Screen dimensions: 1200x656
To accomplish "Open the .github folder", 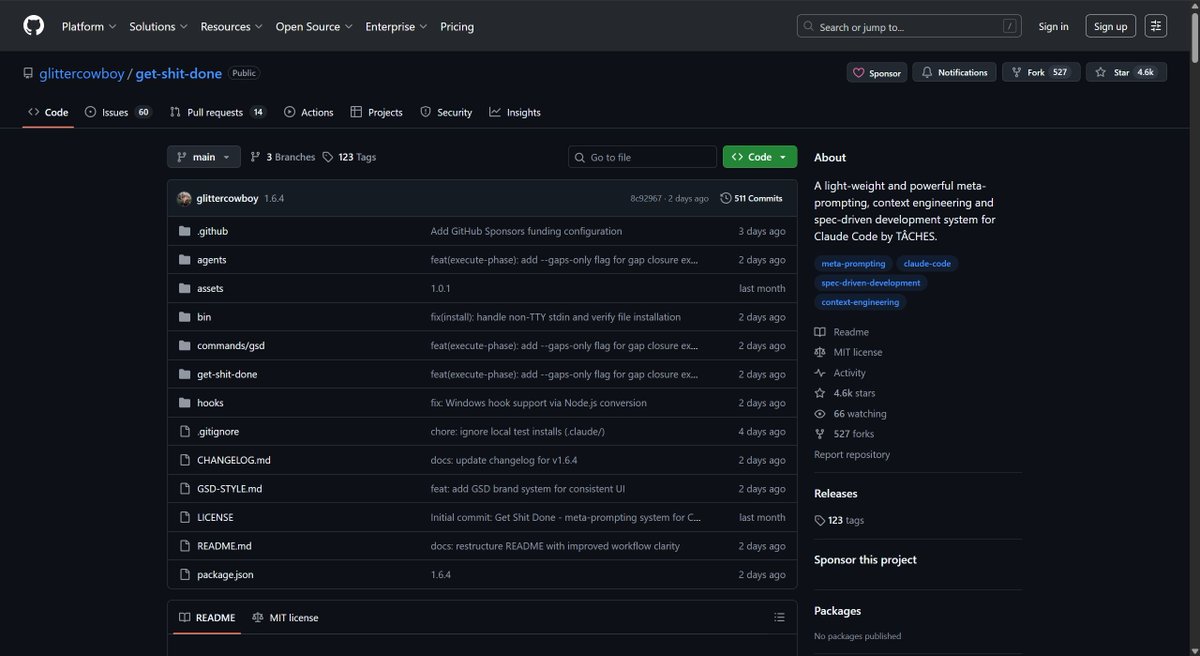I will coord(212,231).
